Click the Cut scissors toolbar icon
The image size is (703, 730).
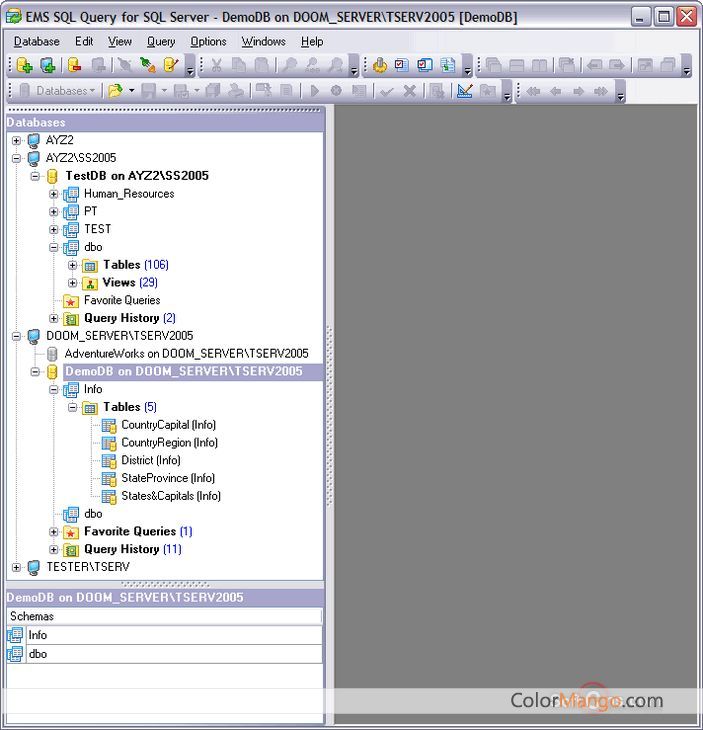click(216, 65)
